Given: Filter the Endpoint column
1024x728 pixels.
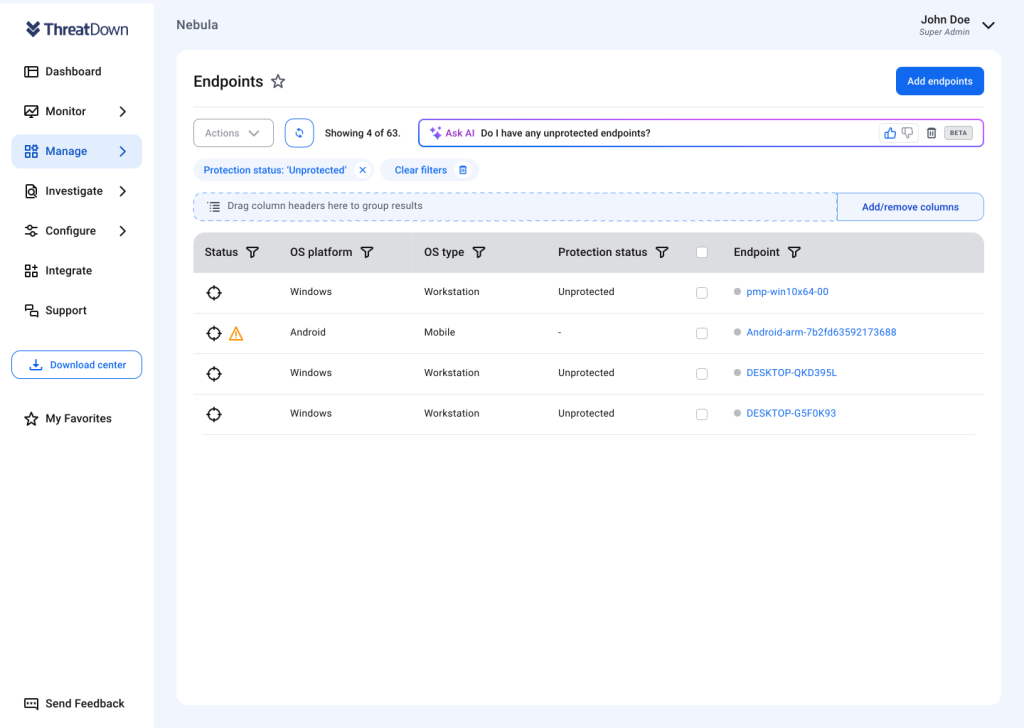Looking at the screenshot, I should point(794,253).
